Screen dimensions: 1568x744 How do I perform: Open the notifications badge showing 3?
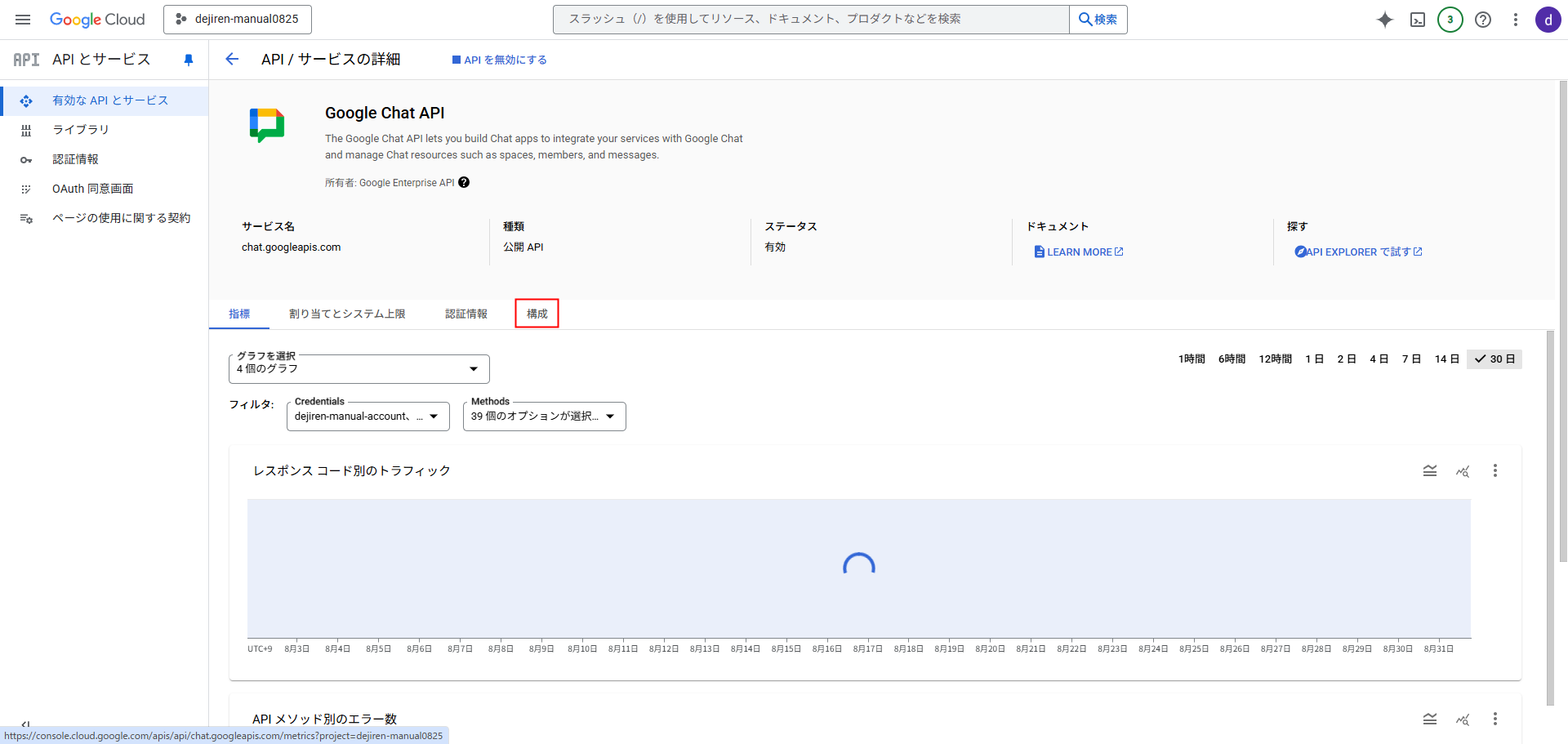click(1450, 20)
